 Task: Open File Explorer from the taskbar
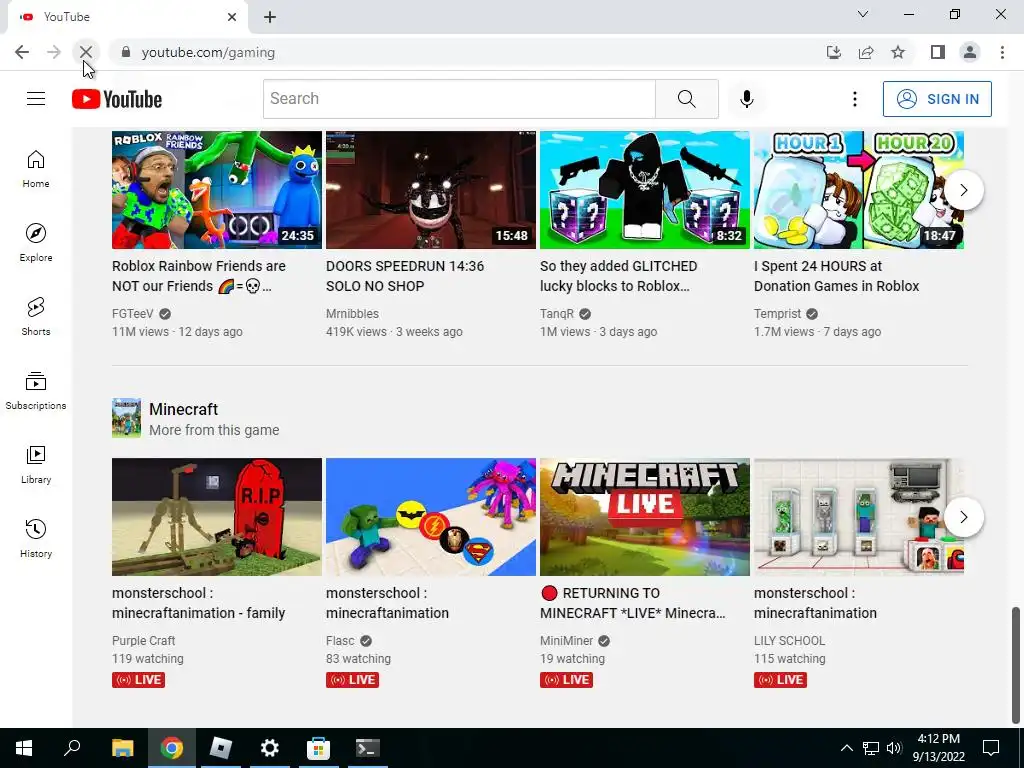(122, 748)
